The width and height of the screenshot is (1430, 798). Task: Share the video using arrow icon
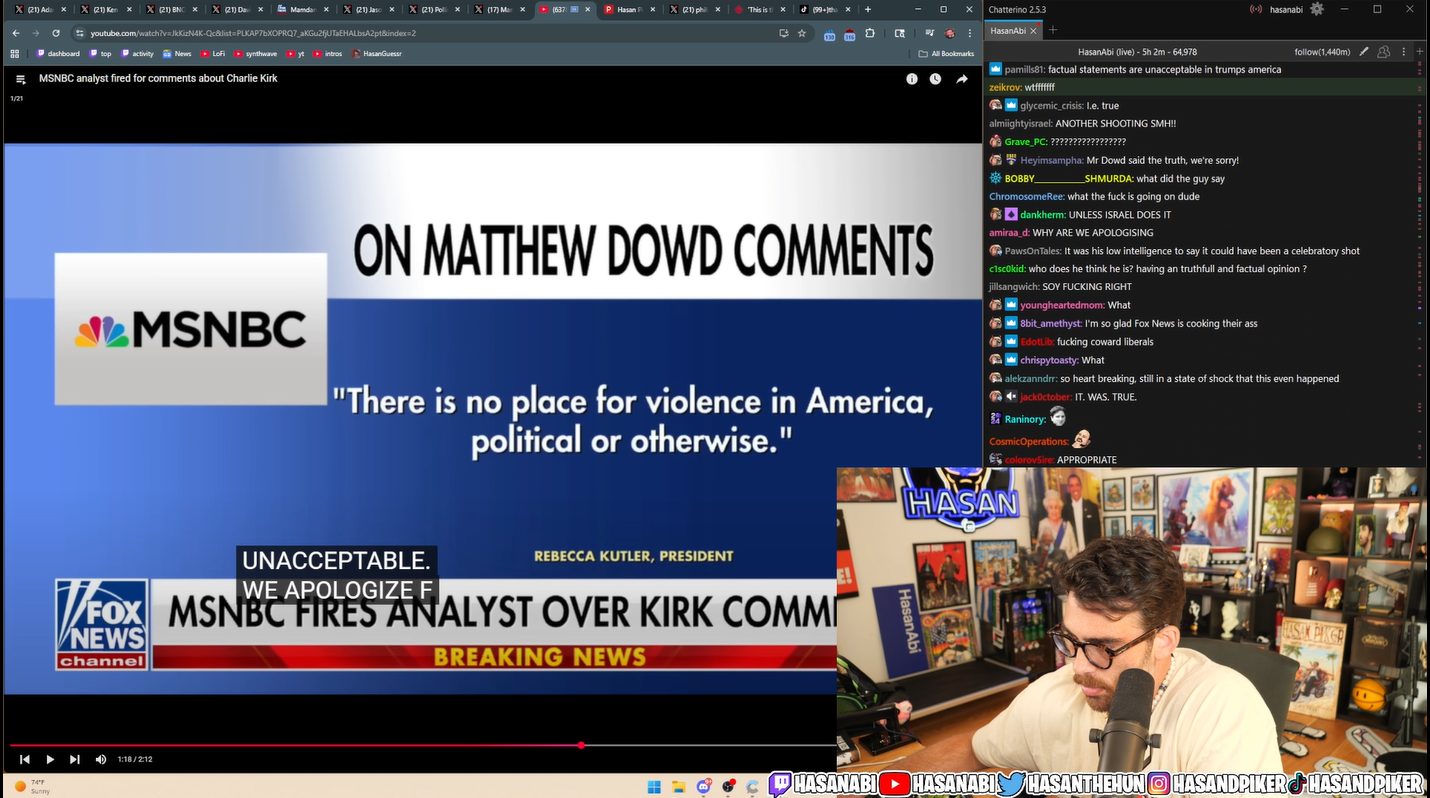(x=961, y=79)
